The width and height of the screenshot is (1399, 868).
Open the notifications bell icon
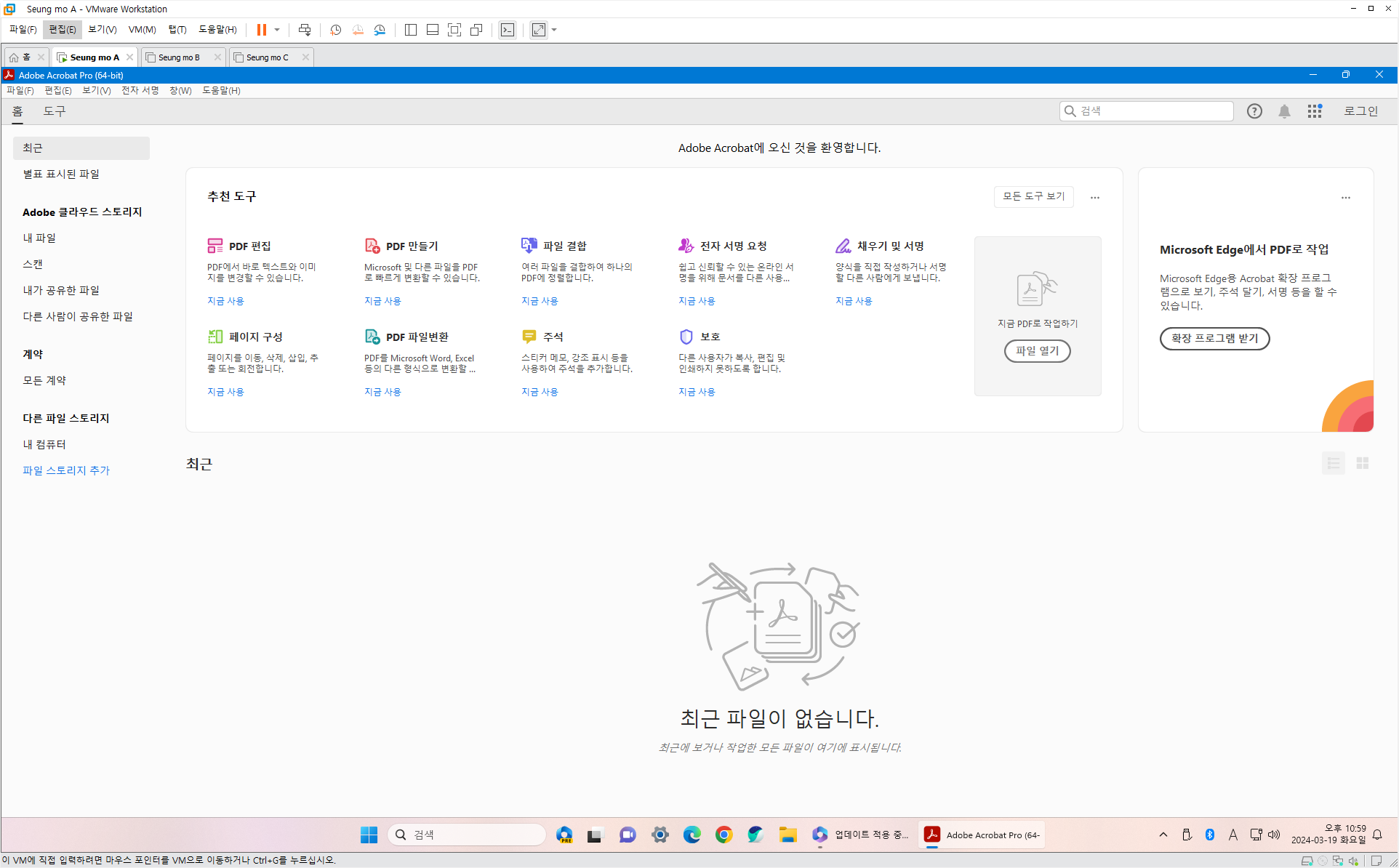[1285, 111]
